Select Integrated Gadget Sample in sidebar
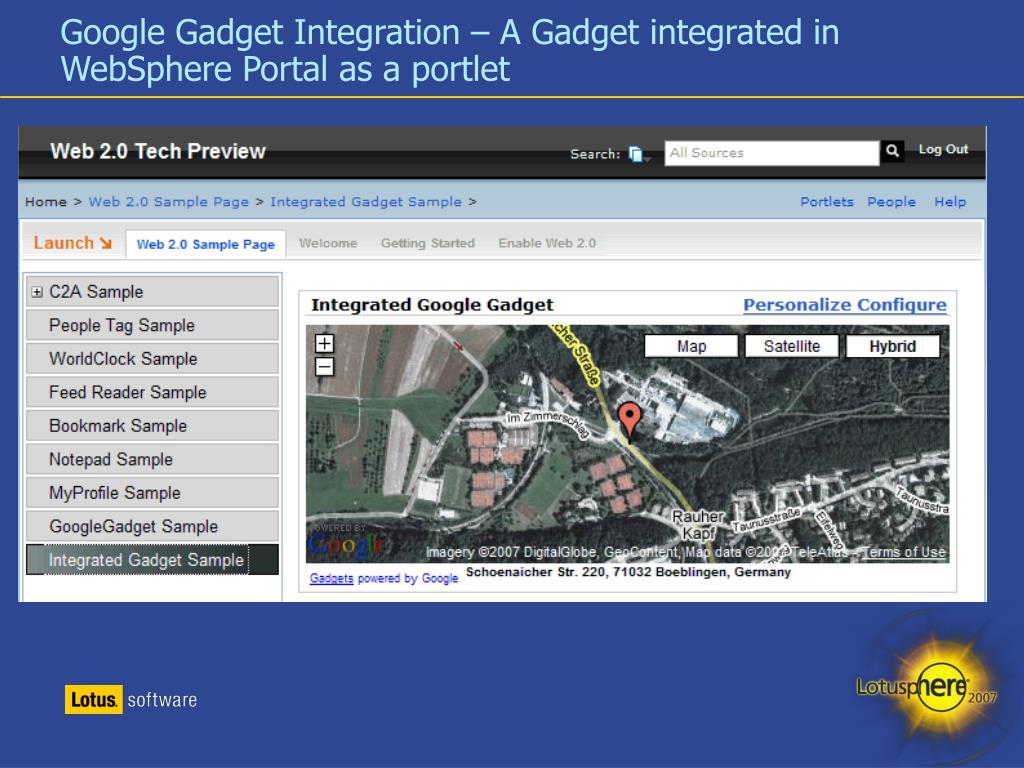 [x=152, y=560]
